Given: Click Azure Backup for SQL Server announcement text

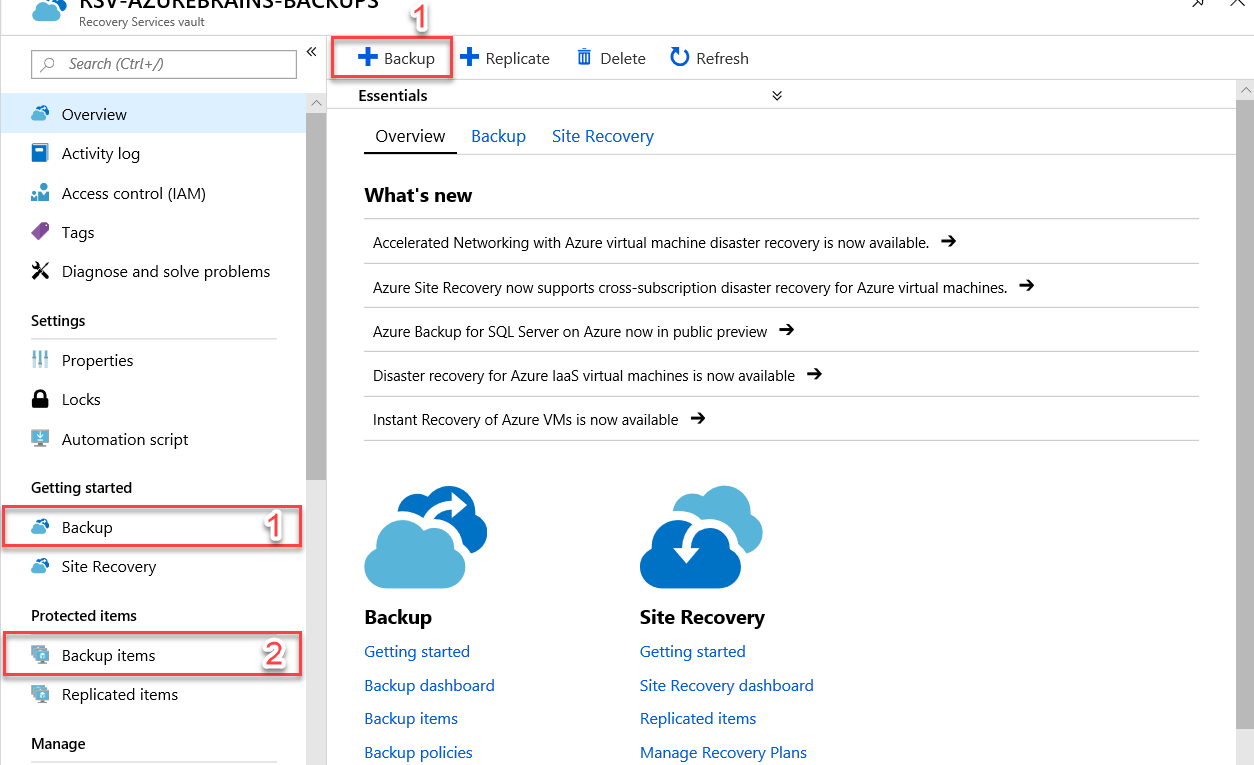Looking at the screenshot, I should [x=570, y=331].
